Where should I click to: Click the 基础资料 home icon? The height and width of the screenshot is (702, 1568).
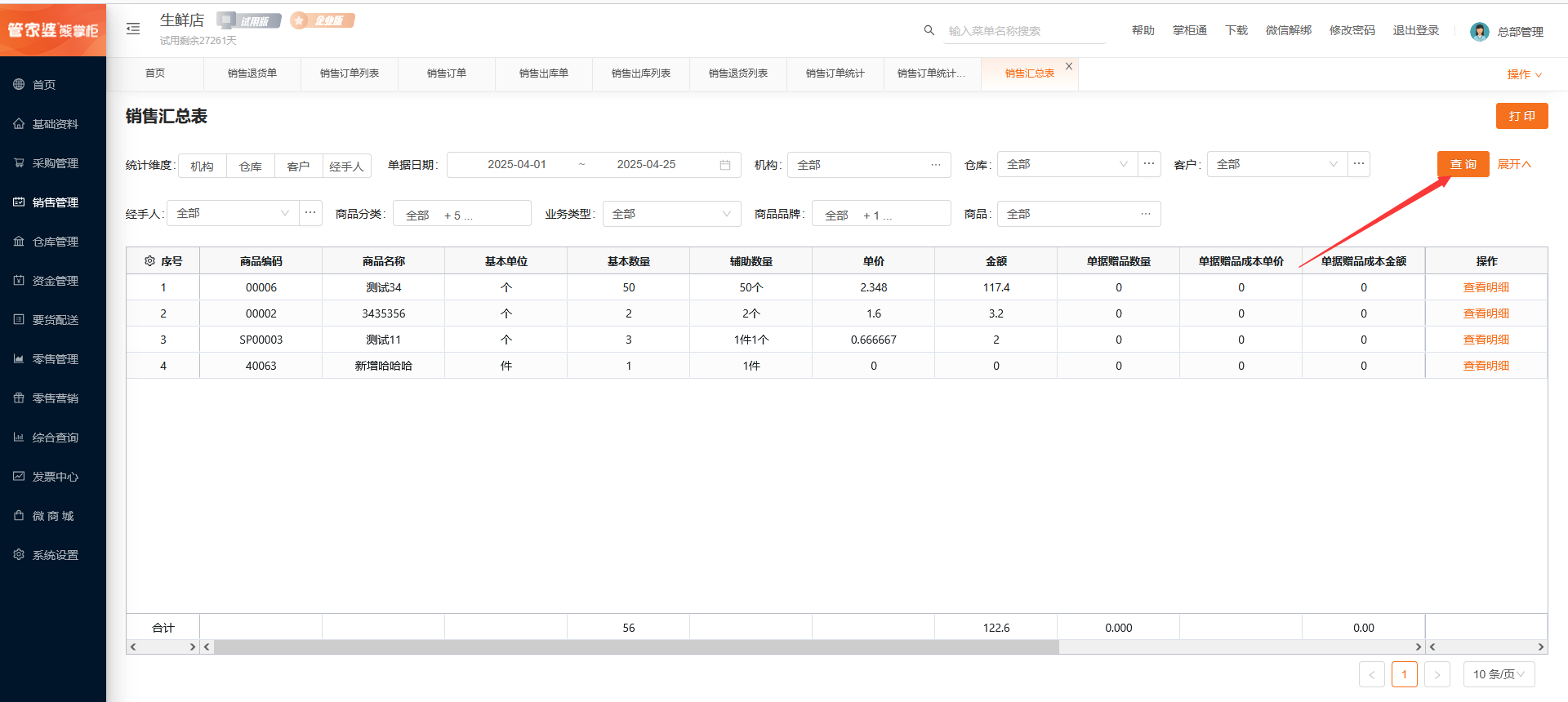tap(19, 123)
